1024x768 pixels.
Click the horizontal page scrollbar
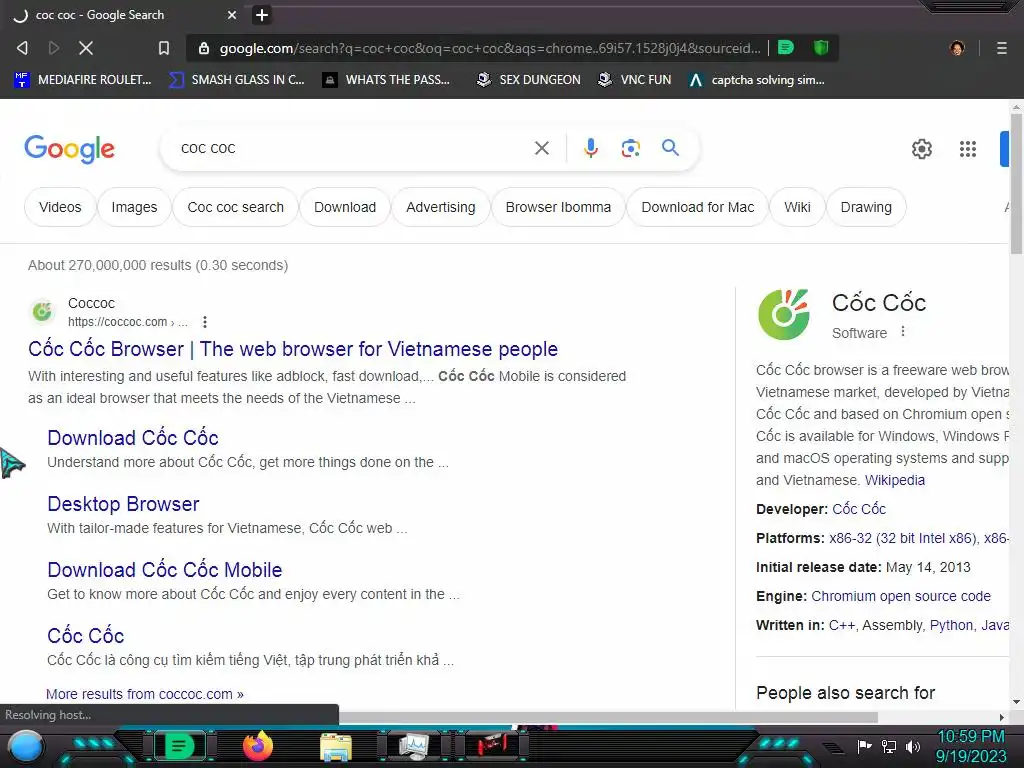pos(607,718)
